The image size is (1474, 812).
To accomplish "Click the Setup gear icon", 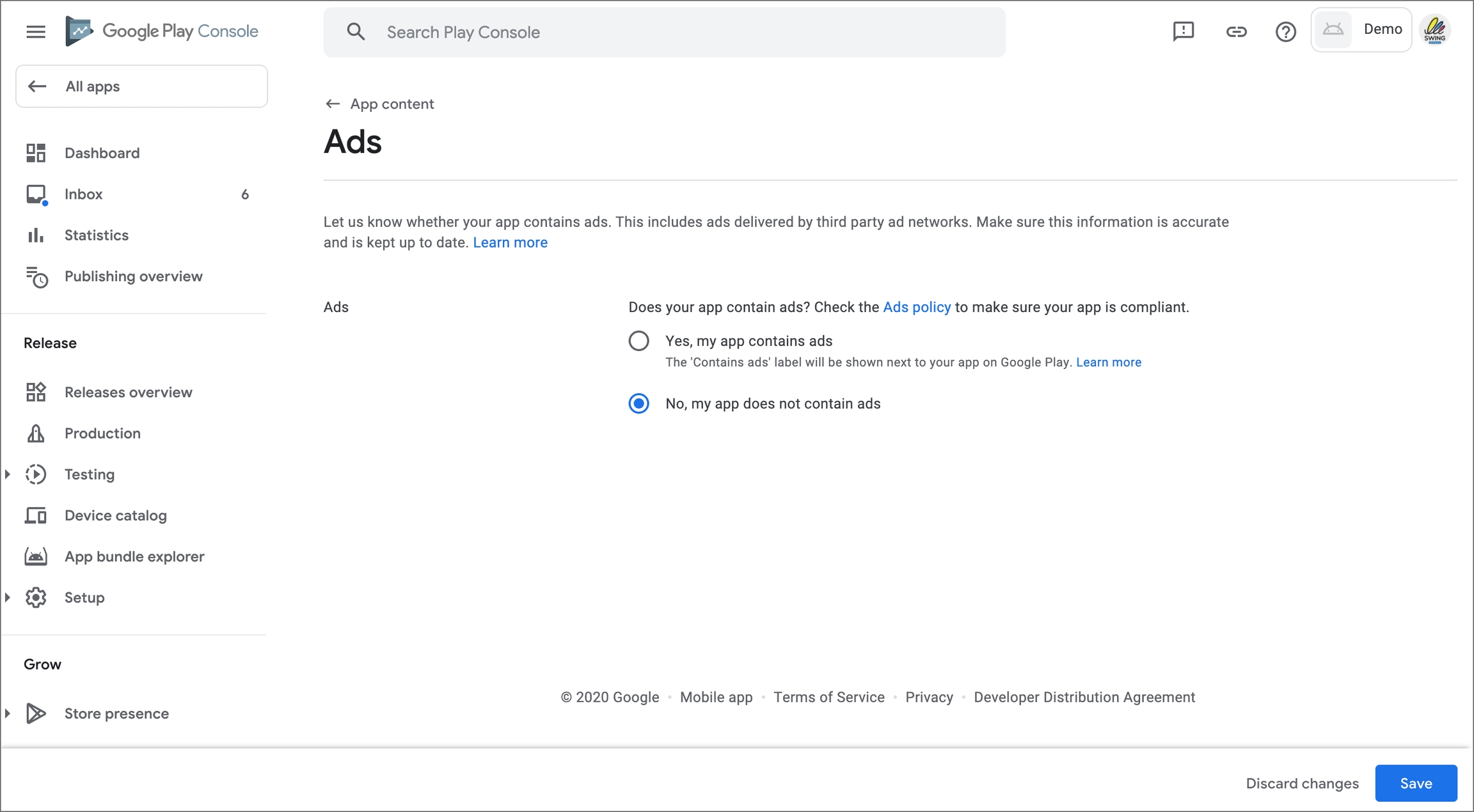I will pos(36,597).
